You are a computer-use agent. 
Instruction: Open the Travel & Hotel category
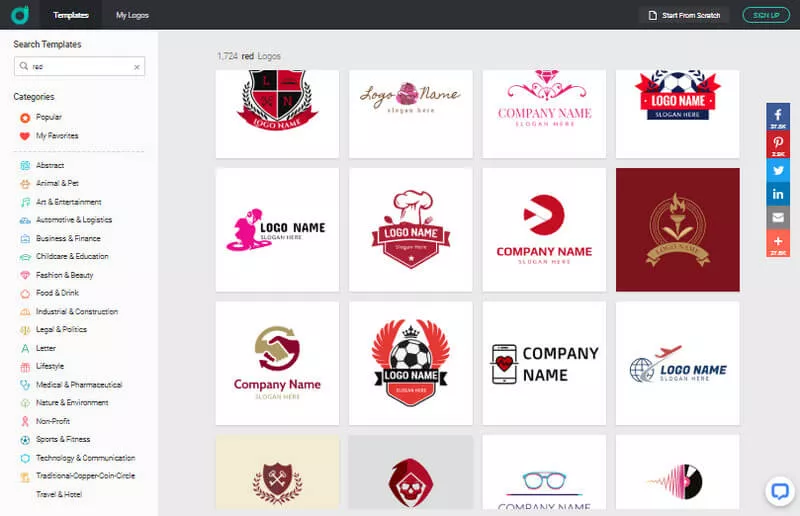(59, 494)
